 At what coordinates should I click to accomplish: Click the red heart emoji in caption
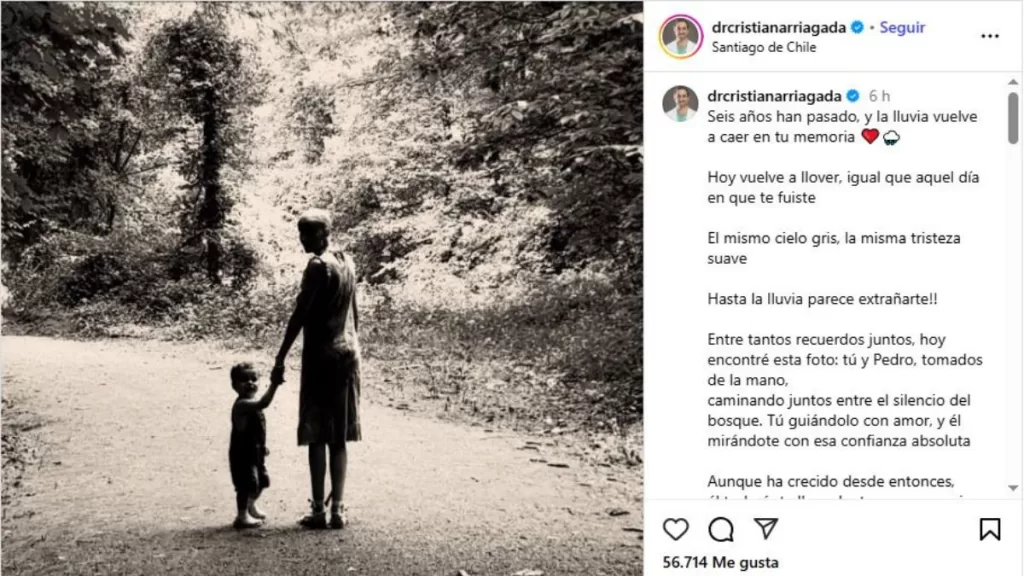(869, 137)
